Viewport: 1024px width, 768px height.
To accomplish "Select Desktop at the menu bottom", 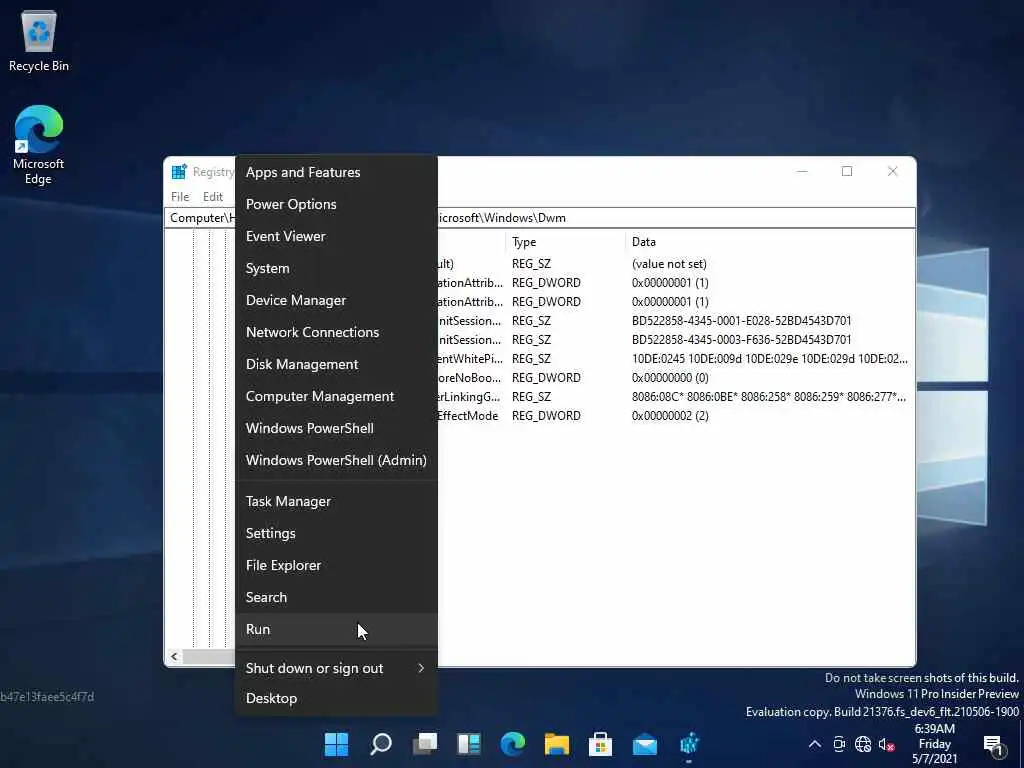I will 336,699.
